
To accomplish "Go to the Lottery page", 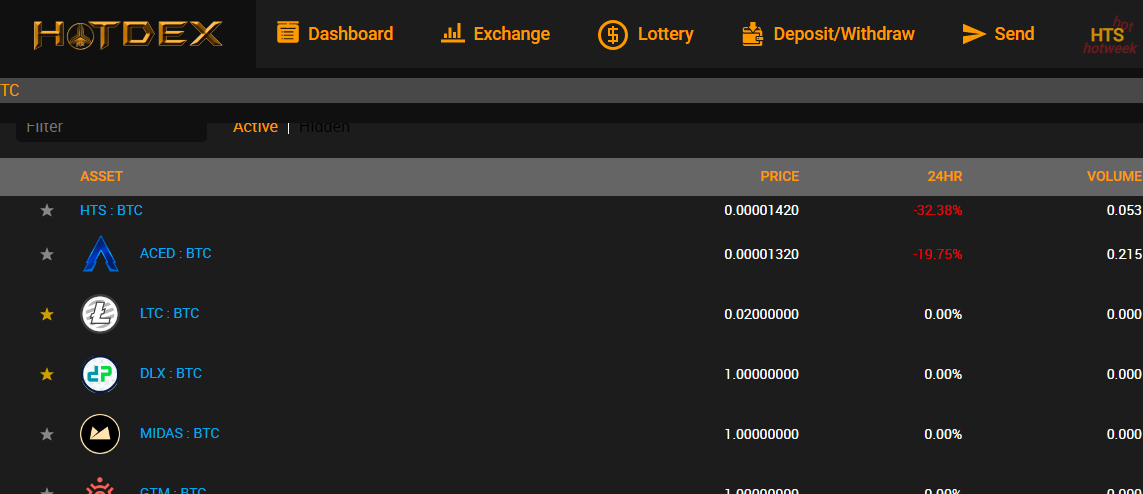I will click(x=646, y=34).
